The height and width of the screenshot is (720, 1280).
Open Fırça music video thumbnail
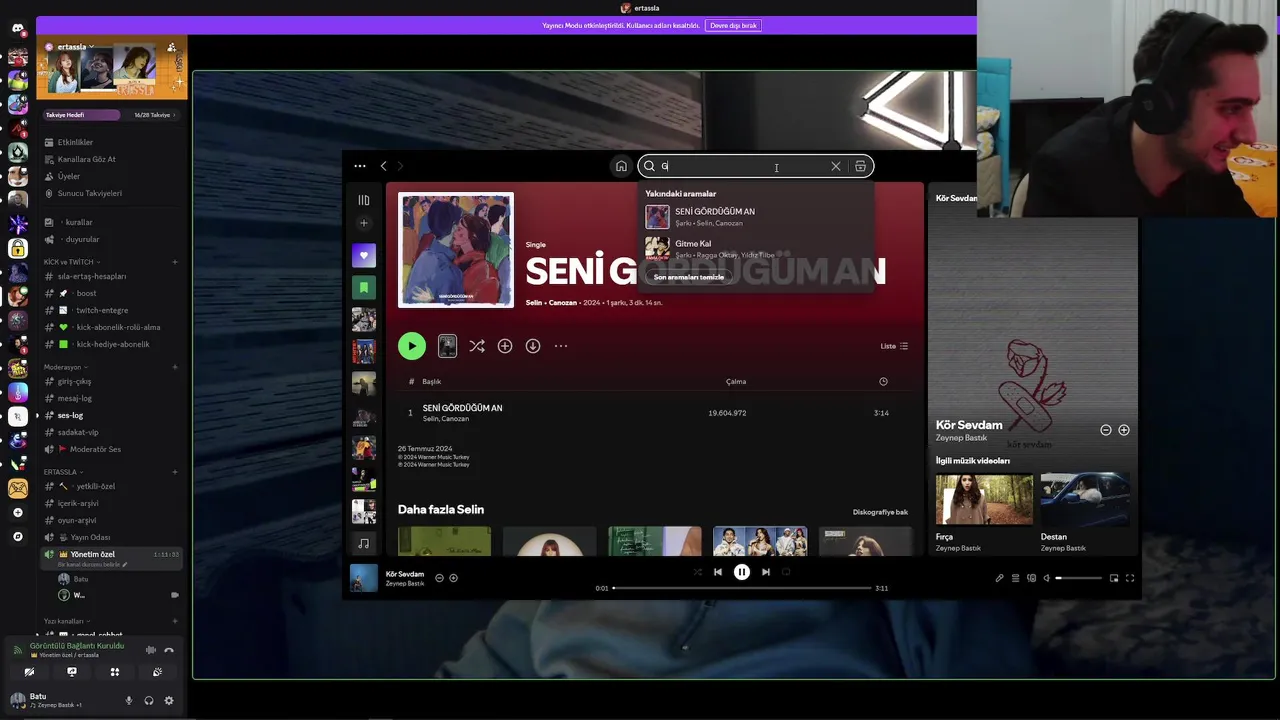click(x=984, y=499)
